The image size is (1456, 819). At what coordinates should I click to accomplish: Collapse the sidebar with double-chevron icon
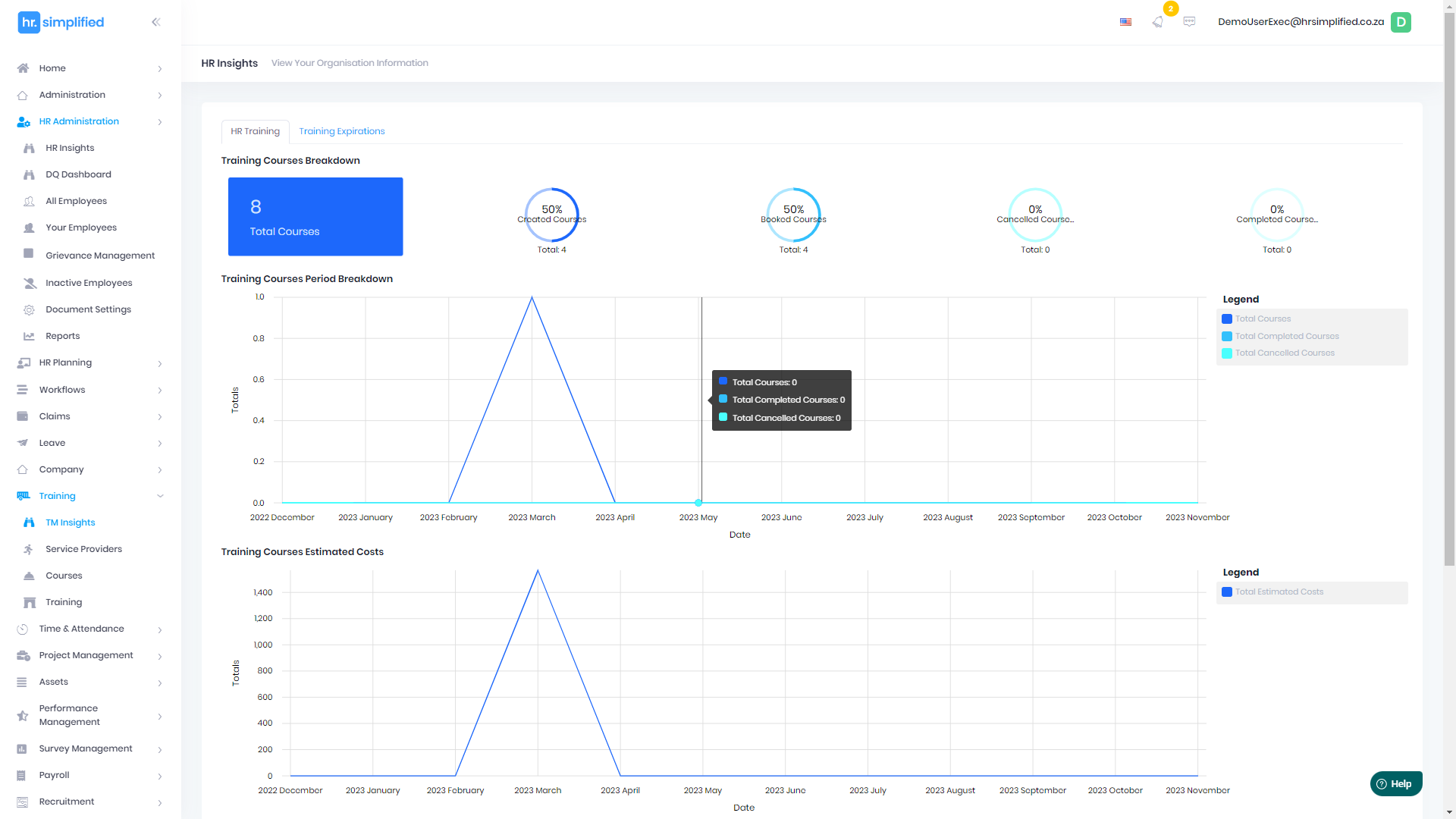[155, 22]
